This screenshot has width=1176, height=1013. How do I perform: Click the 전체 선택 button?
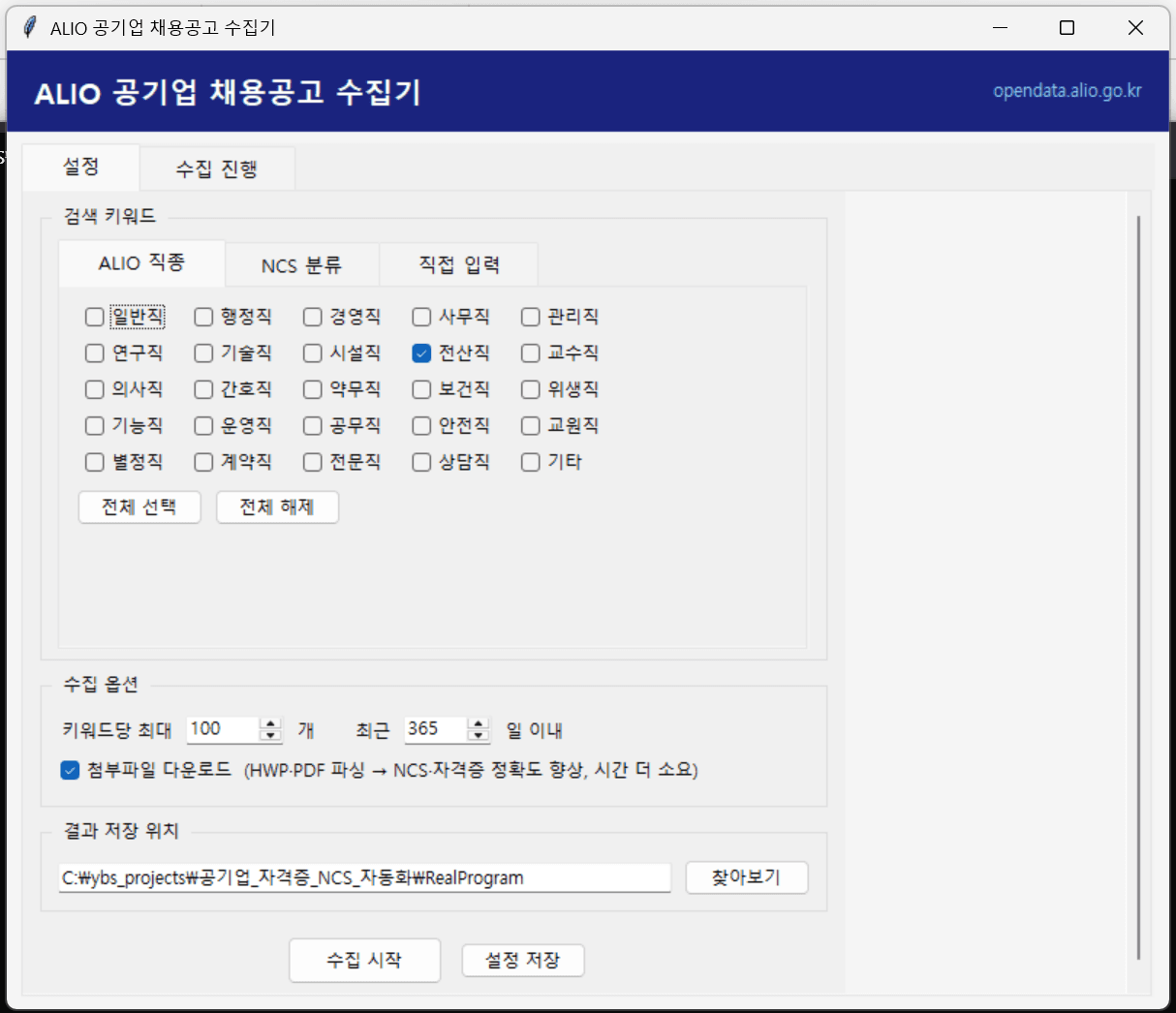139,507
